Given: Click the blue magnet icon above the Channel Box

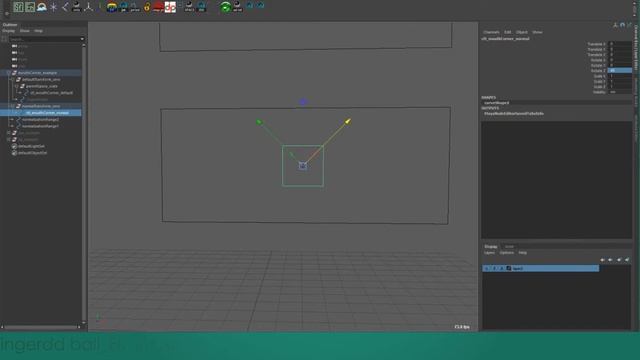Looking at the screenshot, I should coord(622,25).
